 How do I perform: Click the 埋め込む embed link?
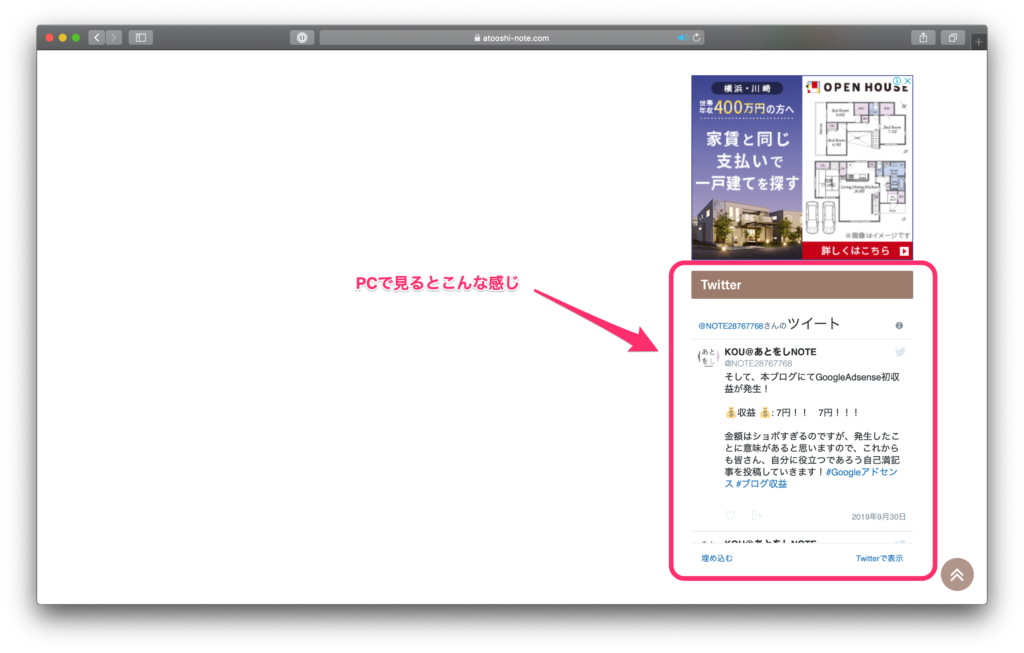click(x=717, y=558)
